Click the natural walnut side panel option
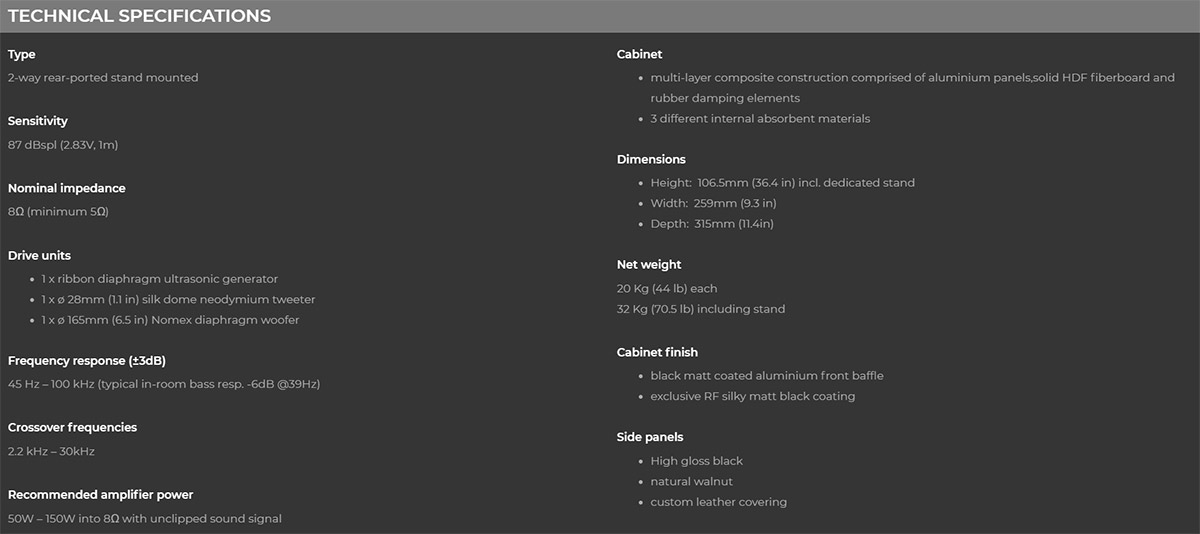 pyautogui.click(x=691, y=482)
